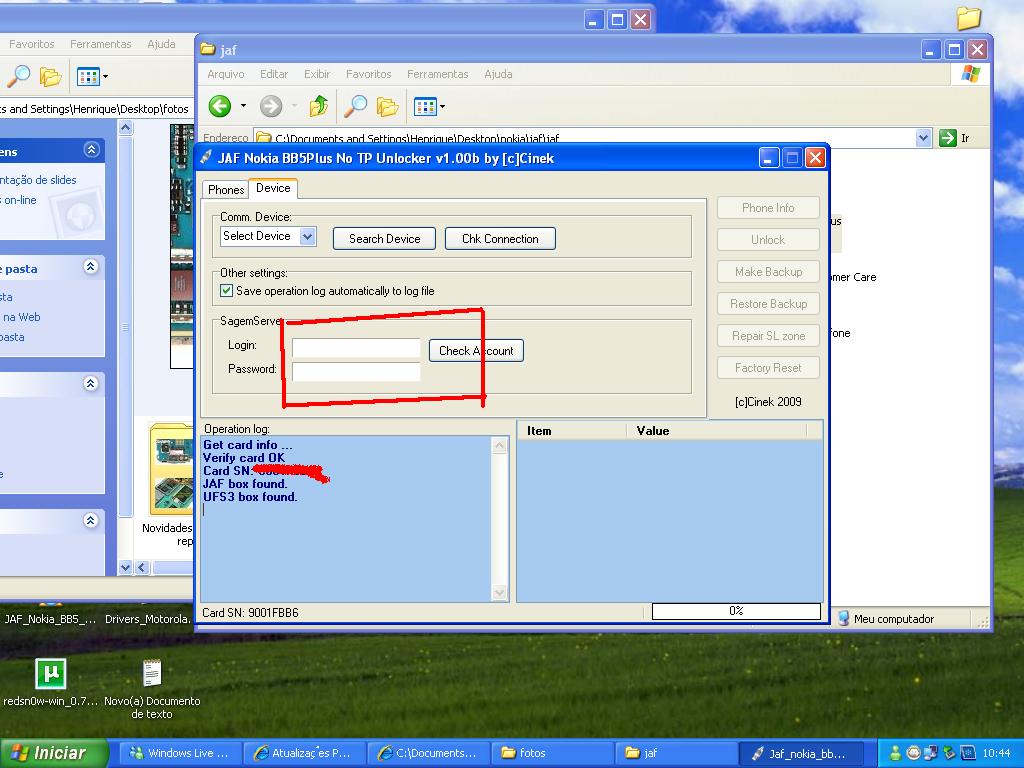Viewport: 1024px width, 768px height.
Task: Click the Value column header
Action: pyautogui.click(x=716, y=430)
